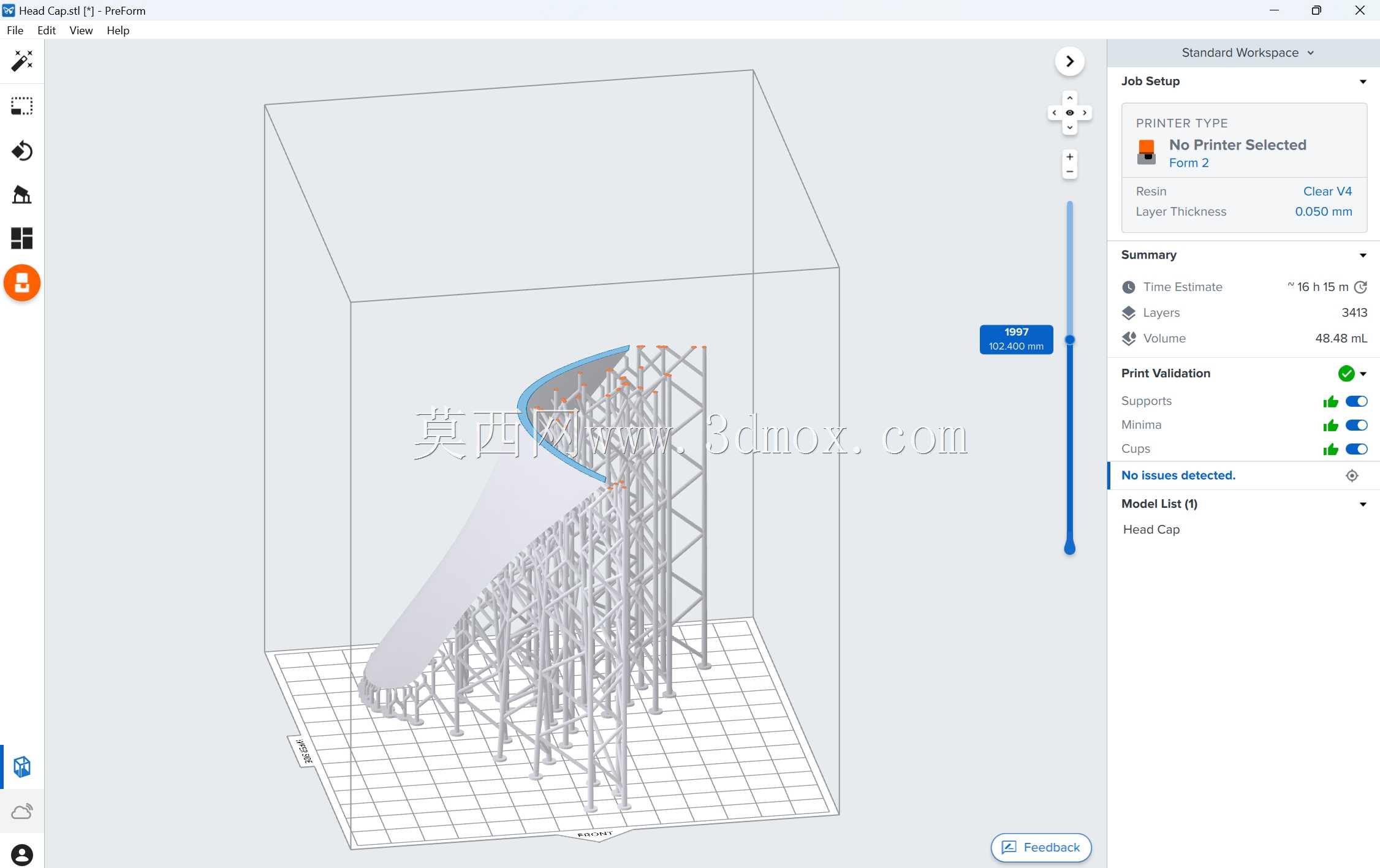Change the 0.050 mm layer thickness
The image size is (1380, 868).
click(1323, 211)
